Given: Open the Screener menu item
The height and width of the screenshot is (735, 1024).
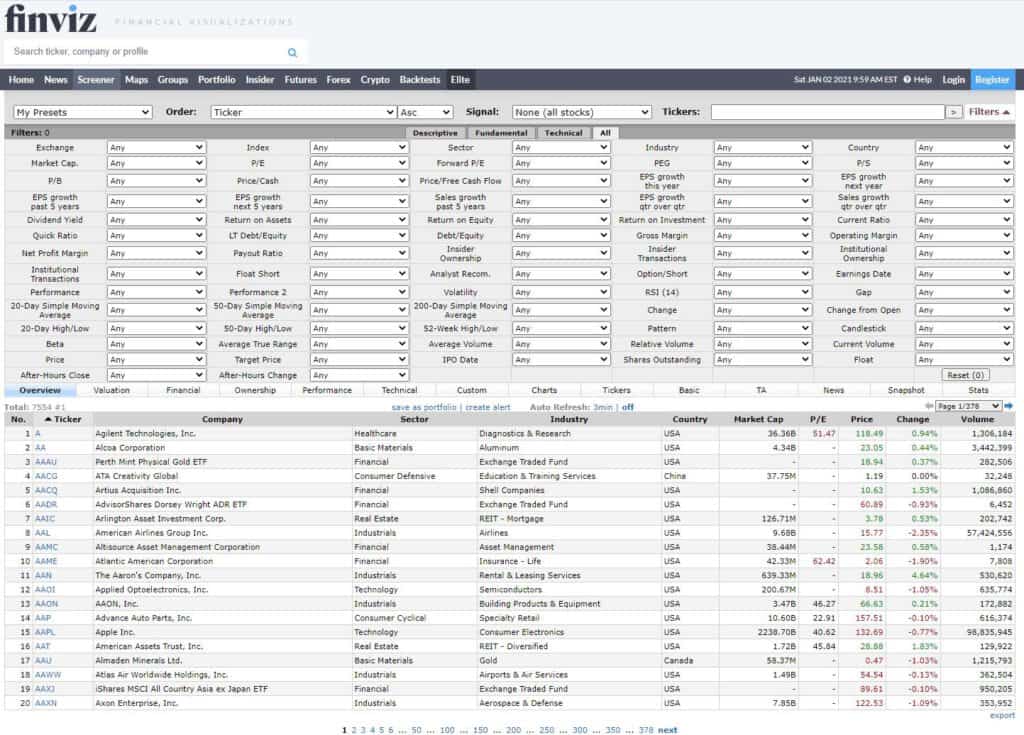Looking at the screenshot, I should pyautogui.click(x=95, y=80).
